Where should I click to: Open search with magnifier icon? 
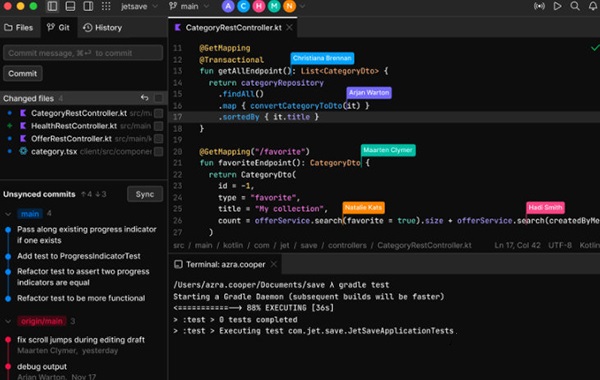[575, 6]
